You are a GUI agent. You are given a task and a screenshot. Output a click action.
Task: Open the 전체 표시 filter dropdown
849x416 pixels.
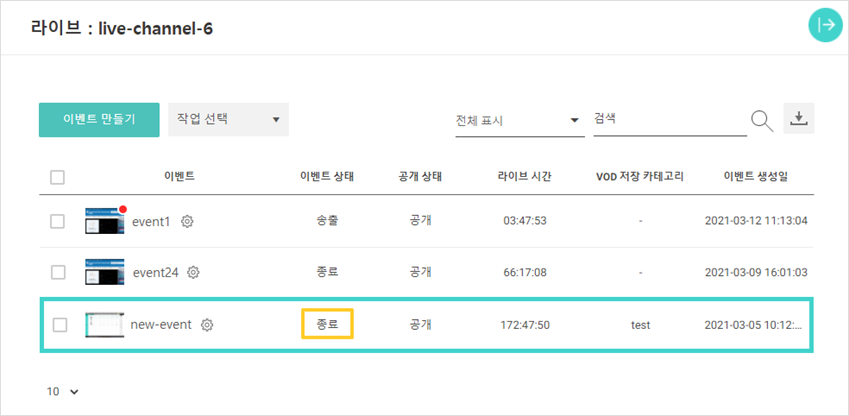point(518,121)
